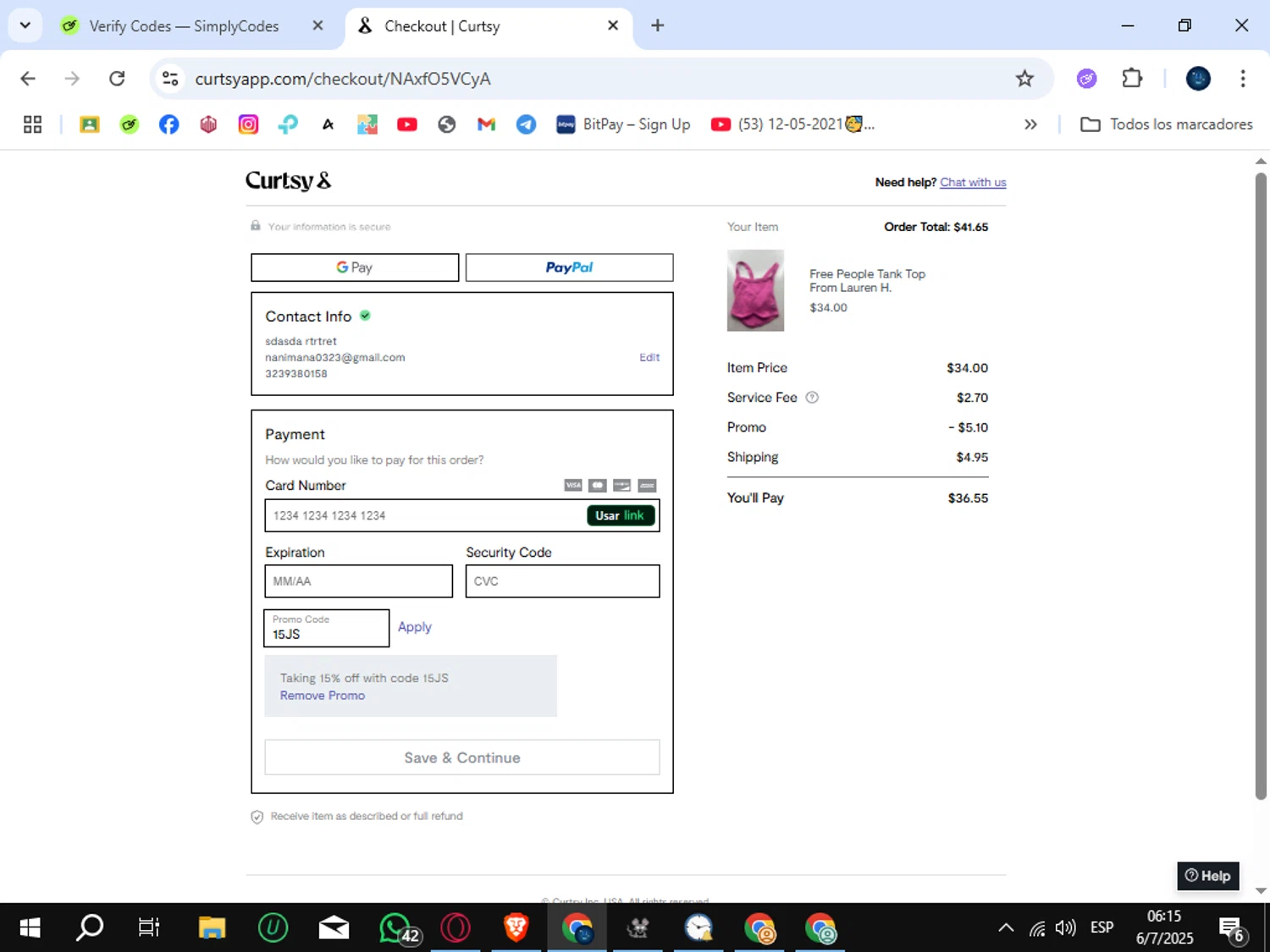
Task: Open the Chrome three-dot menu
Action: [1243, 79]
